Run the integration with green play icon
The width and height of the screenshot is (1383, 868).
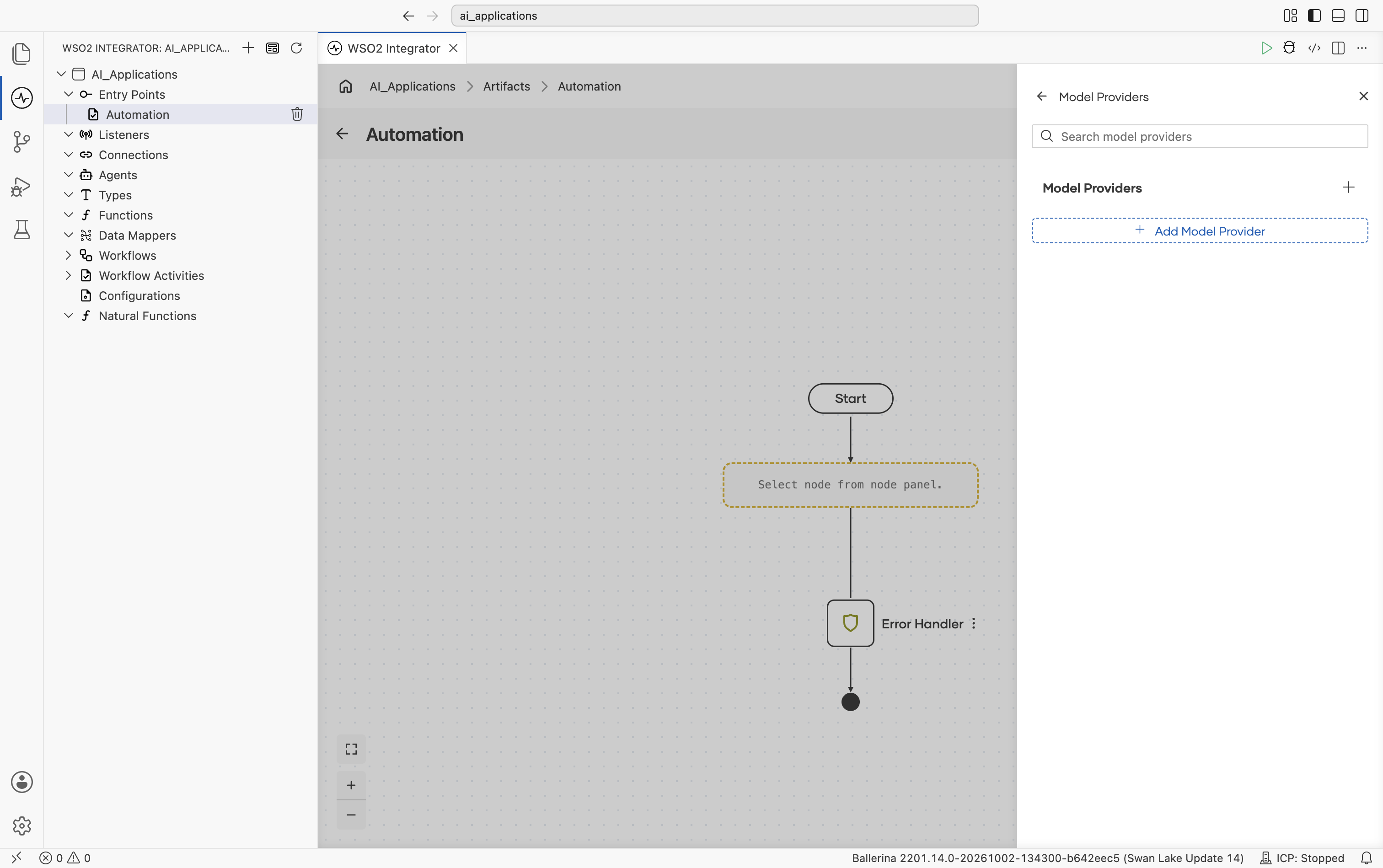click(x=1266, y=48)
